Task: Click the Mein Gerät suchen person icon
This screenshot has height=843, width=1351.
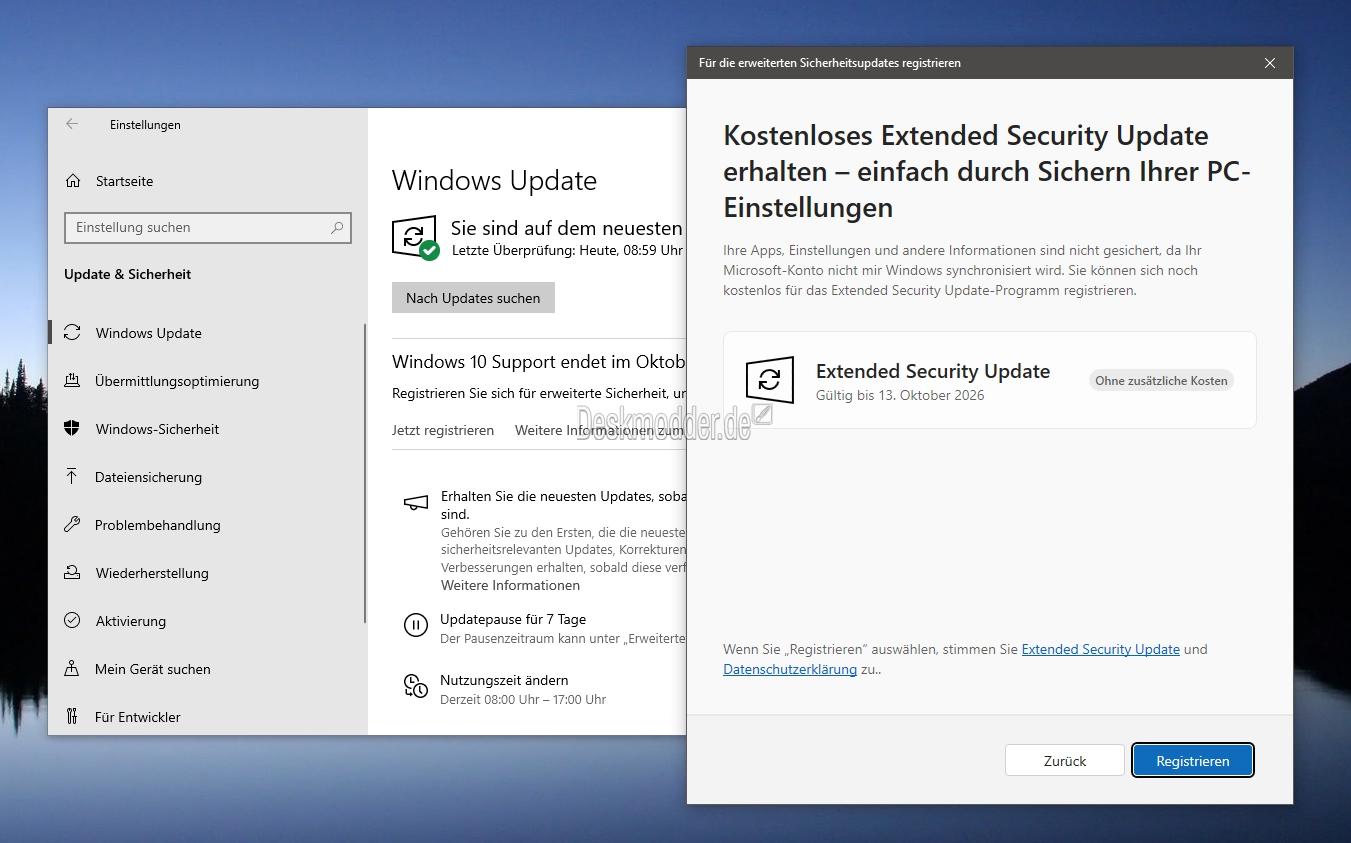Action: coord(72,669)
